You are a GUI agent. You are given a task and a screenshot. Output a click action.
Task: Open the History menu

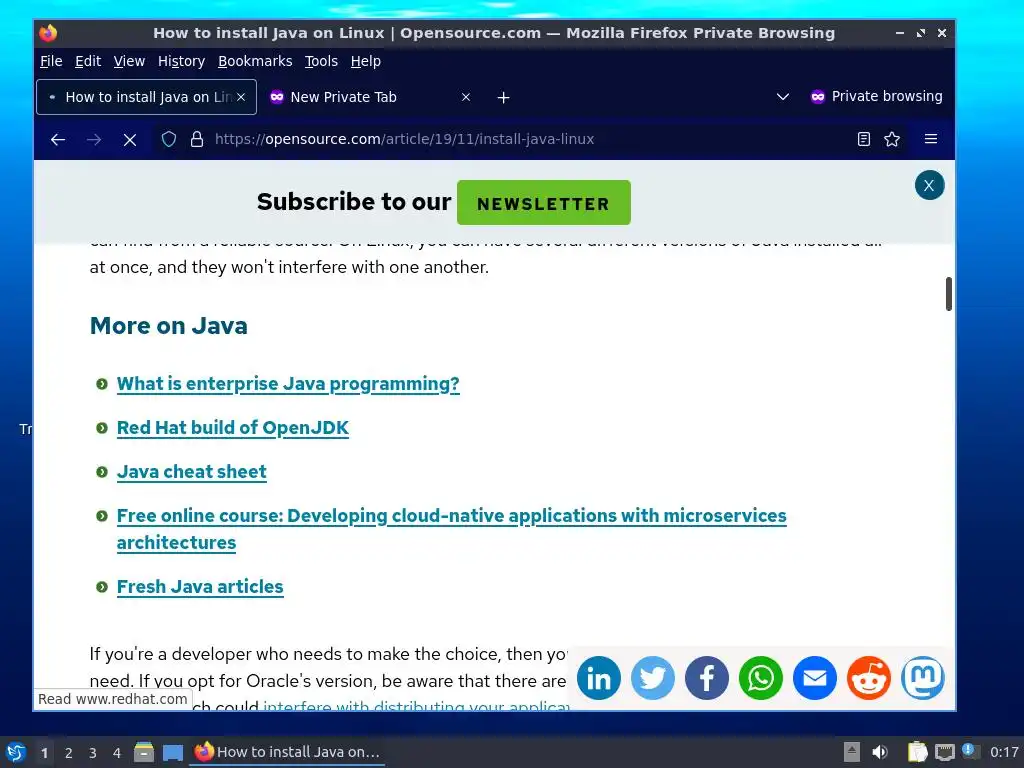[x=182, y=61]
